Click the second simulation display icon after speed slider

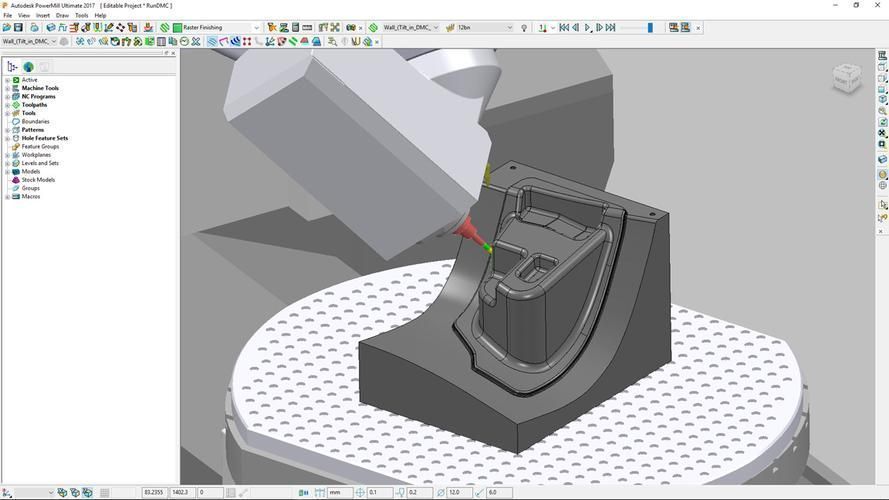685,27
